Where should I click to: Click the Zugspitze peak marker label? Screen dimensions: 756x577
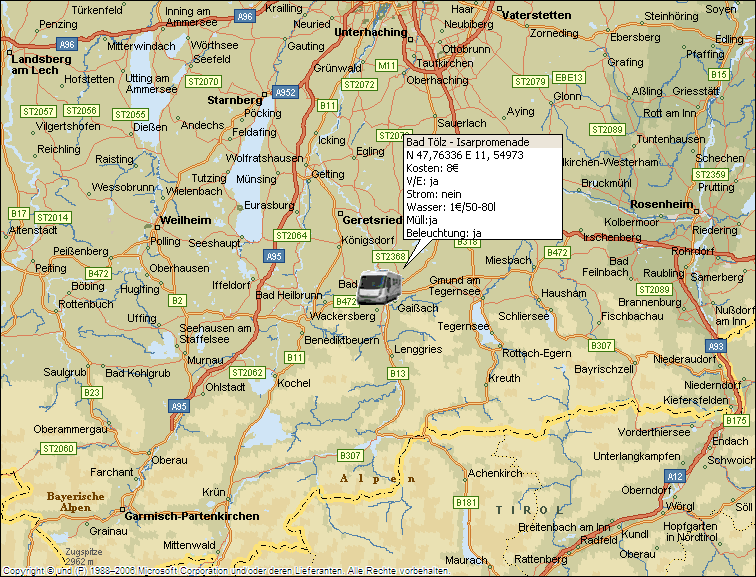(x=78, y=554)
